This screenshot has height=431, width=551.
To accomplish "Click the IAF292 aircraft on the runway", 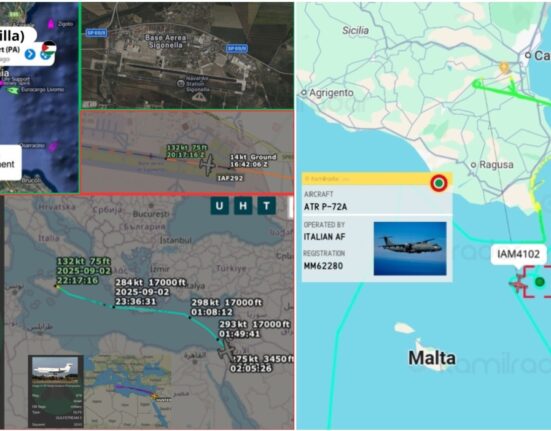I will (x=207, y=164).
